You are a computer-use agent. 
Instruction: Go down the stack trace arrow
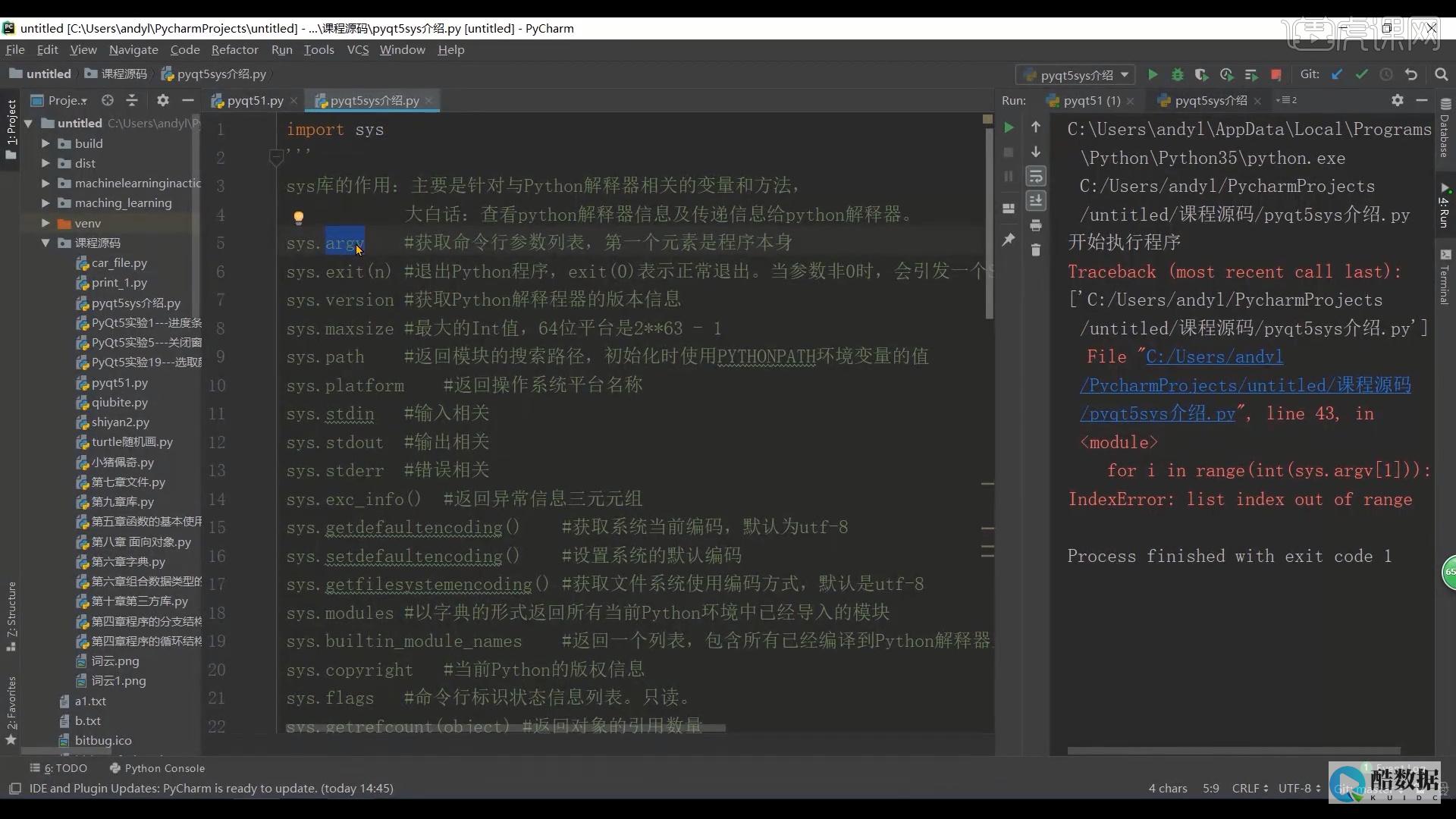1036,152
